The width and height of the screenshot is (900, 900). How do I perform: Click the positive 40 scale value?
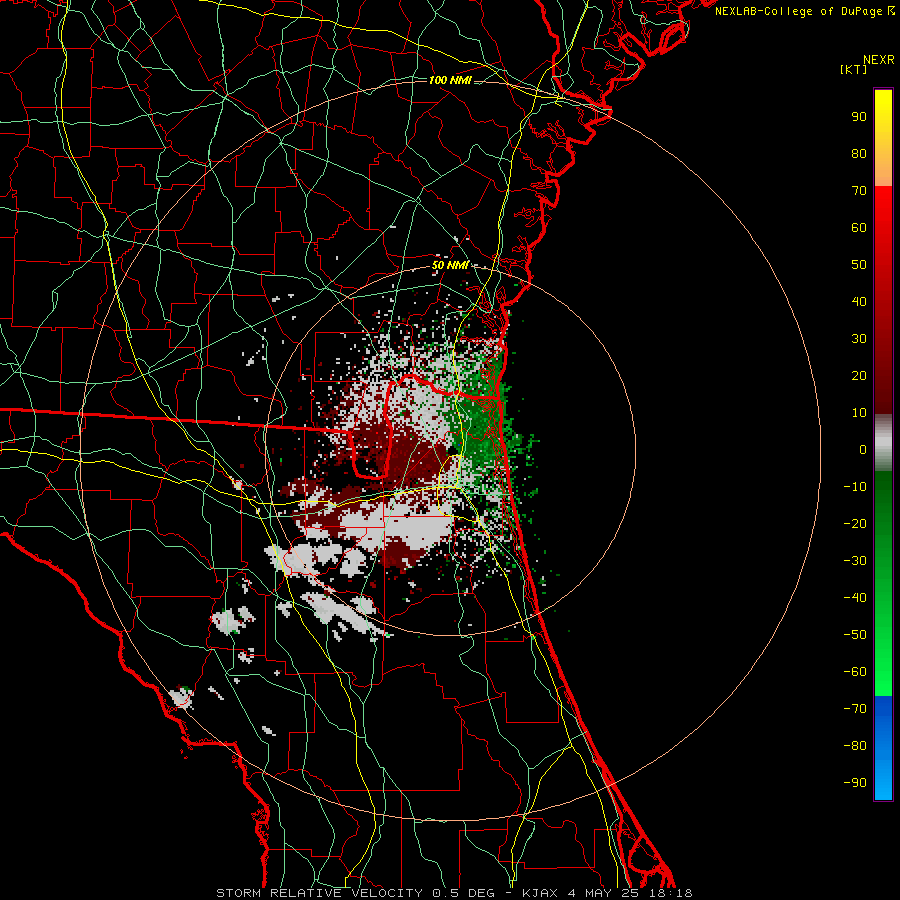click(859, 302)
